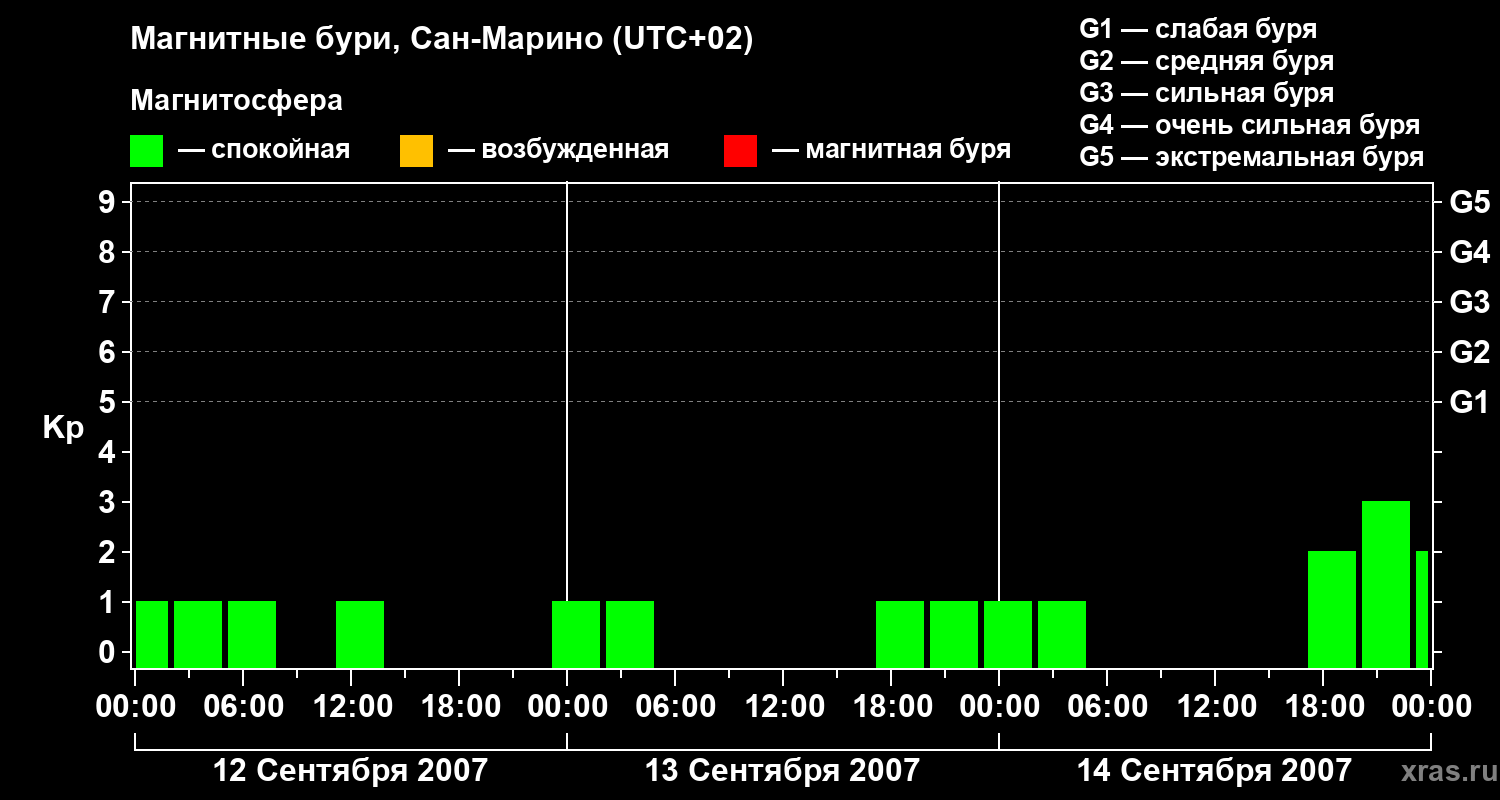Click the "Kp" axis title
Viewport: 1500px width, 800px height.
tap(63, 428)
